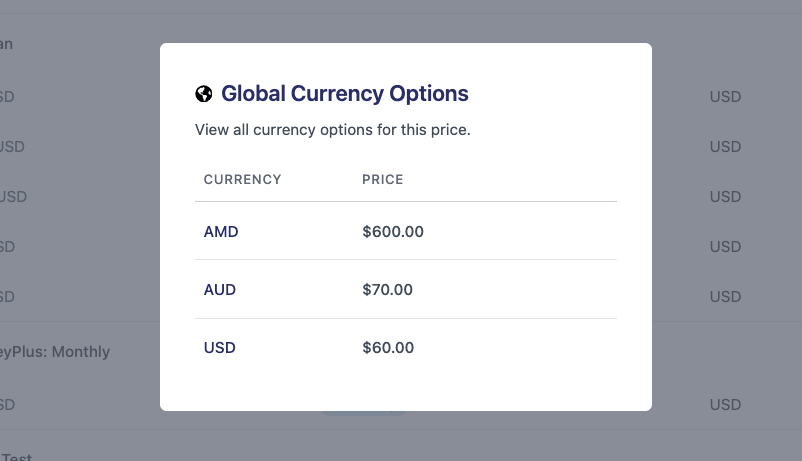Viewport: 802px width, 461px height.
Task: Click the 'View all currency options' description text
Action: pos(332,129)
